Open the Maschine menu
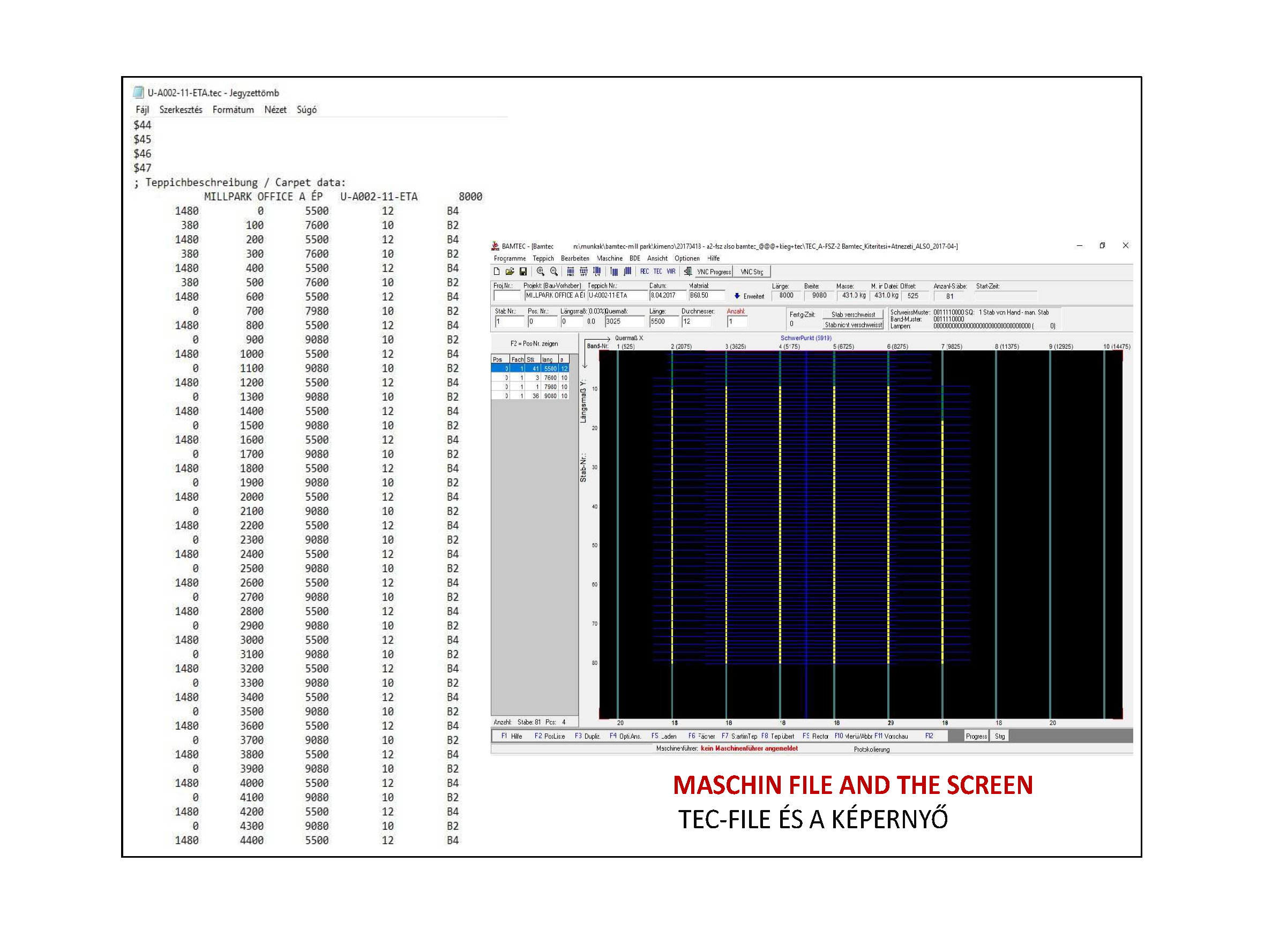The width and height of the screenshot is (1272, 952). click(610, 258)
